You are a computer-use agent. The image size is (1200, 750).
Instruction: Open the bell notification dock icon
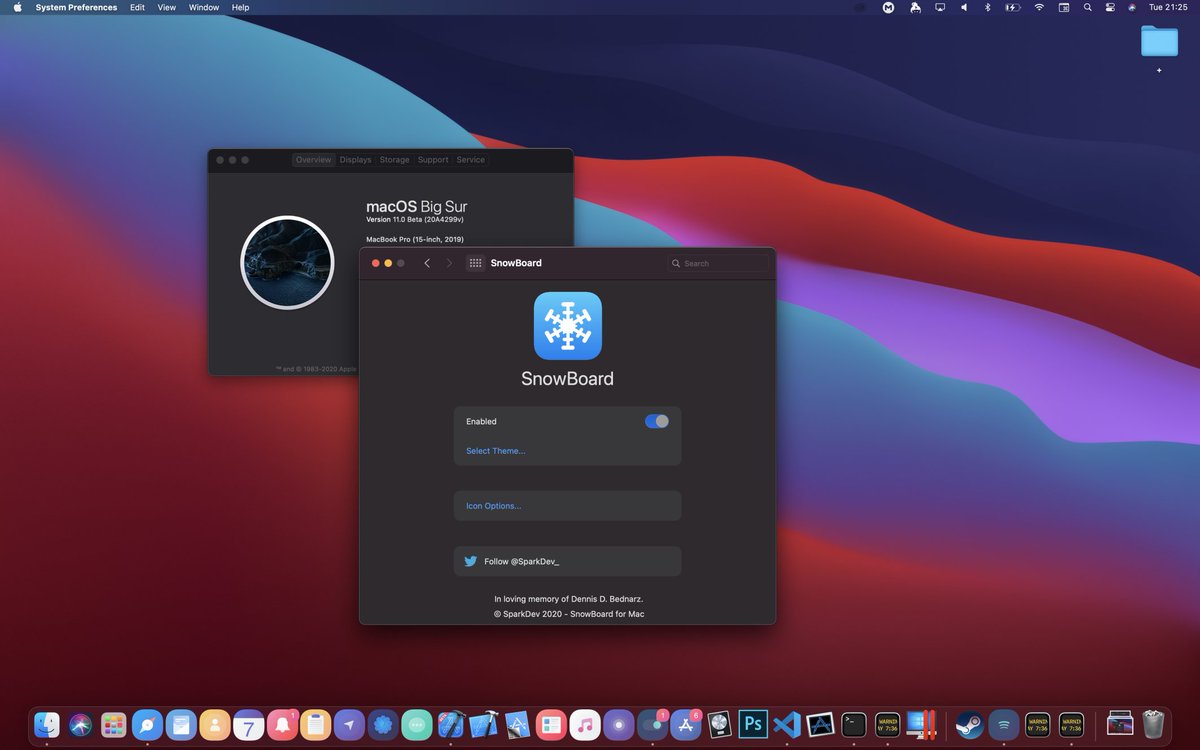tap(282, 724)
